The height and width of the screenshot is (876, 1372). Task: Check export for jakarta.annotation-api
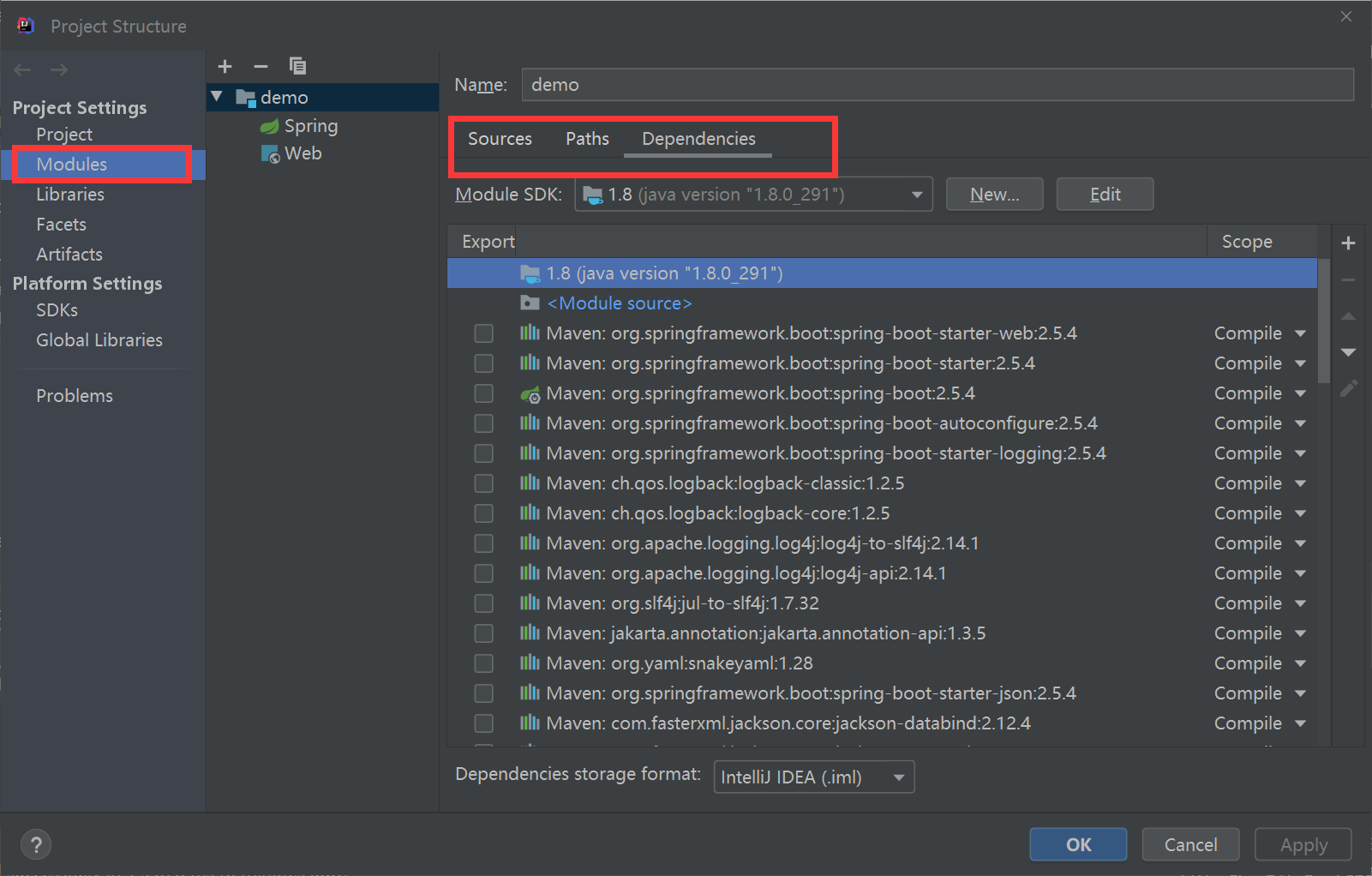484,633
